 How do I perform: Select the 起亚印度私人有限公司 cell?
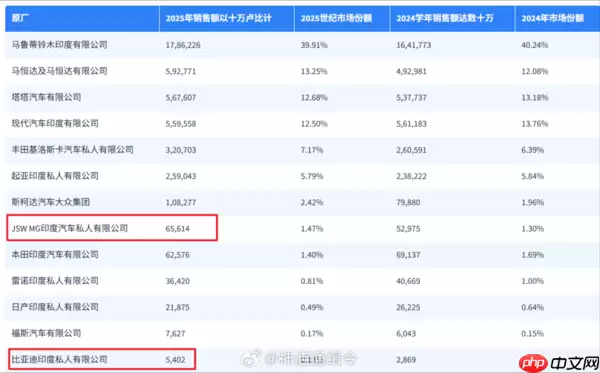tap(55, 176)
